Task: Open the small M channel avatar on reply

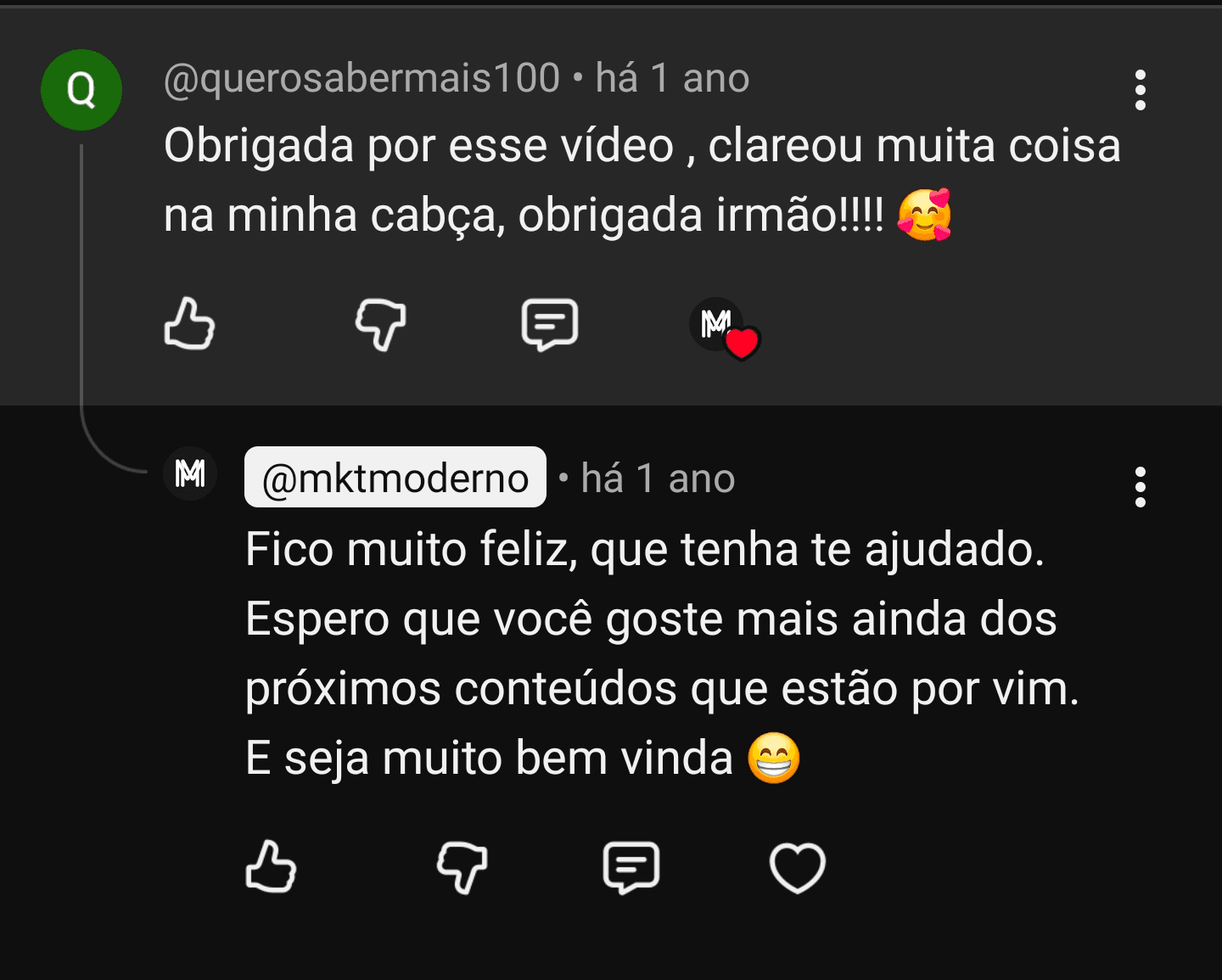Action: pos(190,473)
